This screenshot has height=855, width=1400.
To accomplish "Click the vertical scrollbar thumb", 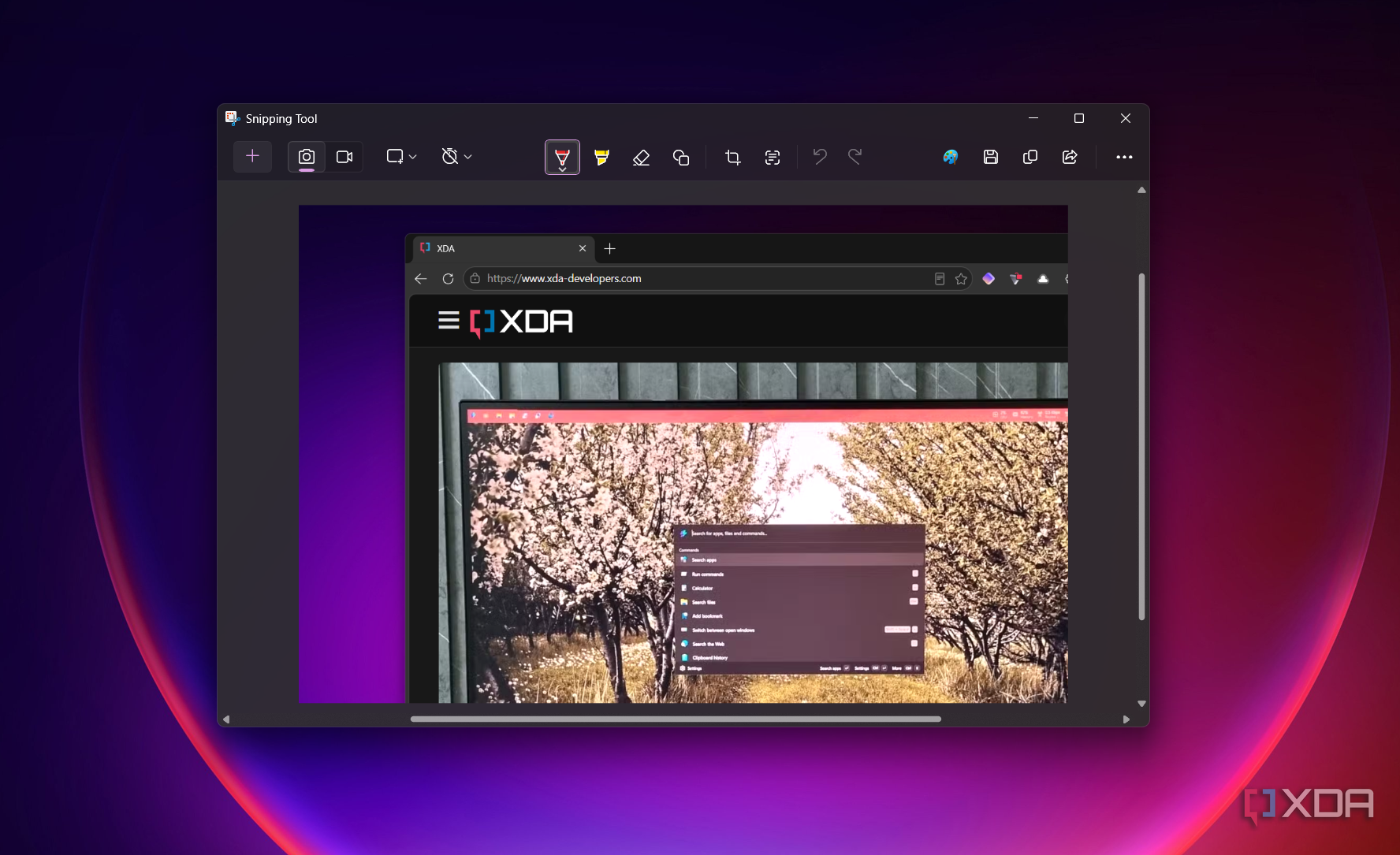I will pyautogui.click(x=1141, y=447).
